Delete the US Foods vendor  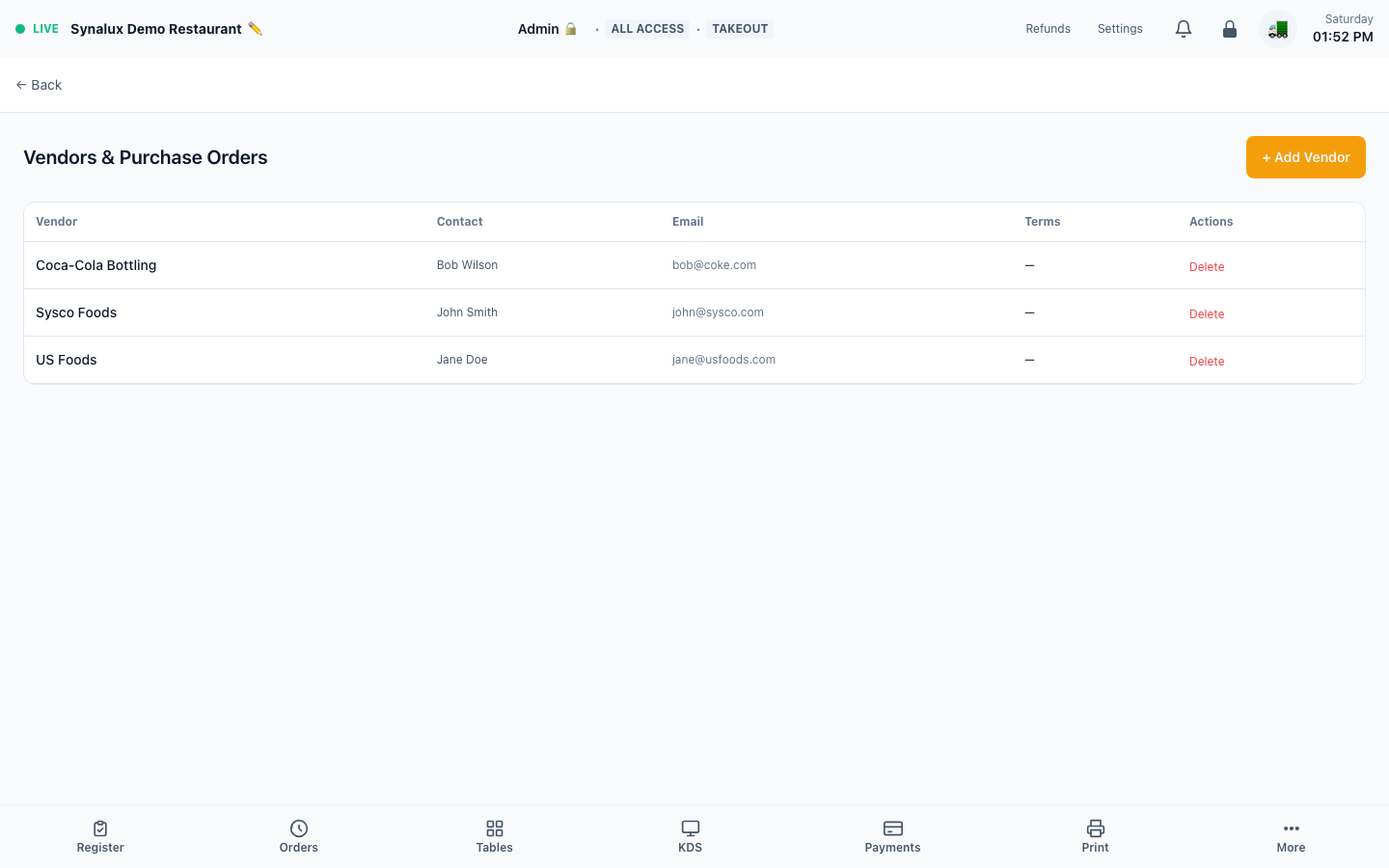point(1207,362)
